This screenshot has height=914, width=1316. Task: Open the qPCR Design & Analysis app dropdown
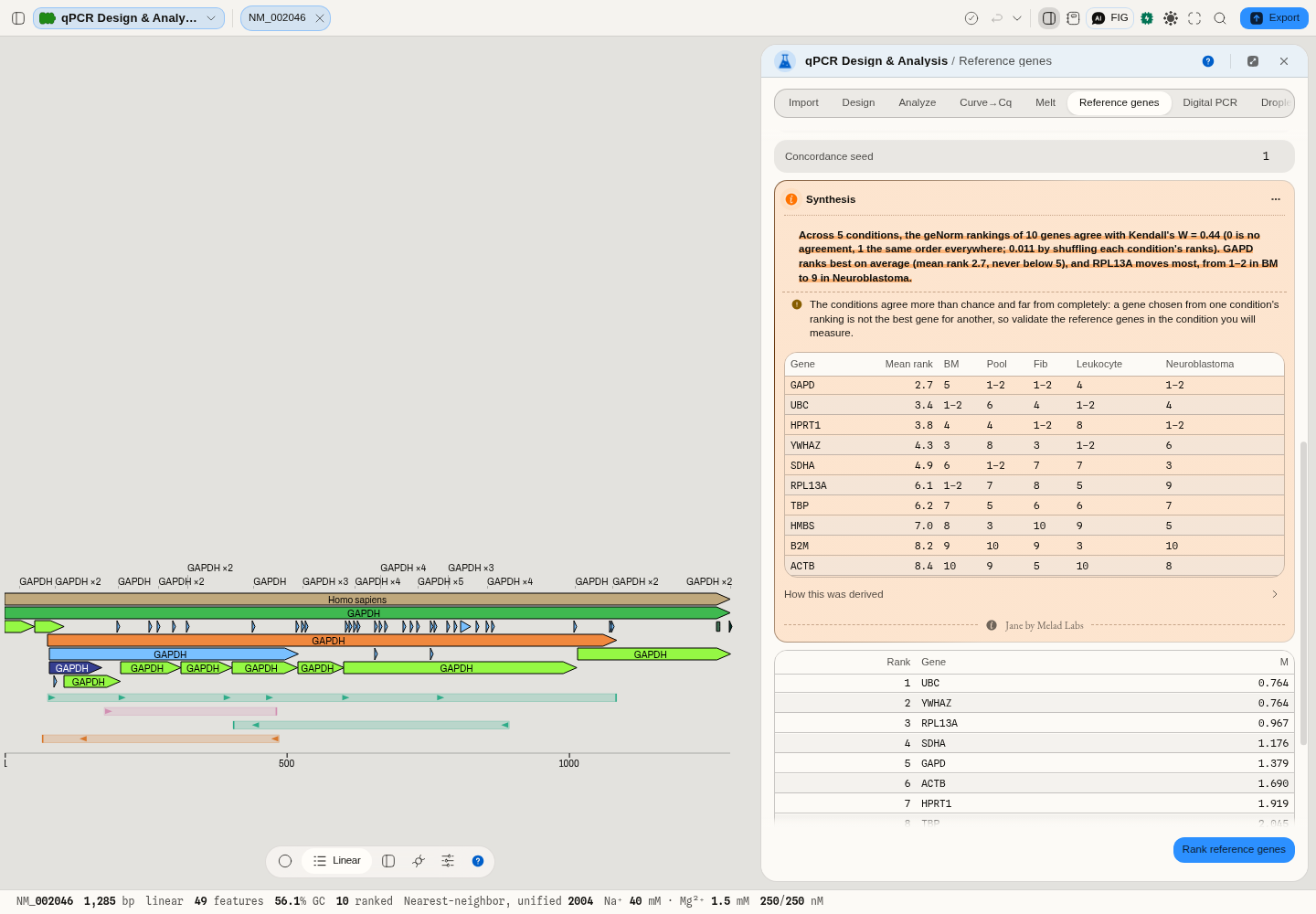(129, 18)
